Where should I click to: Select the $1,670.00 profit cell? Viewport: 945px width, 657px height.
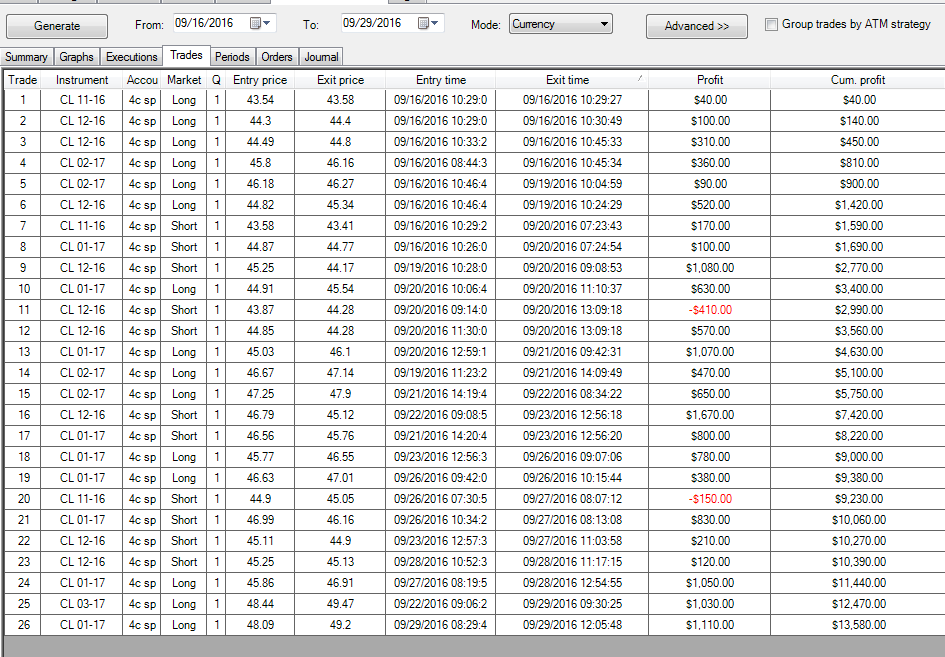click(709, 415)
